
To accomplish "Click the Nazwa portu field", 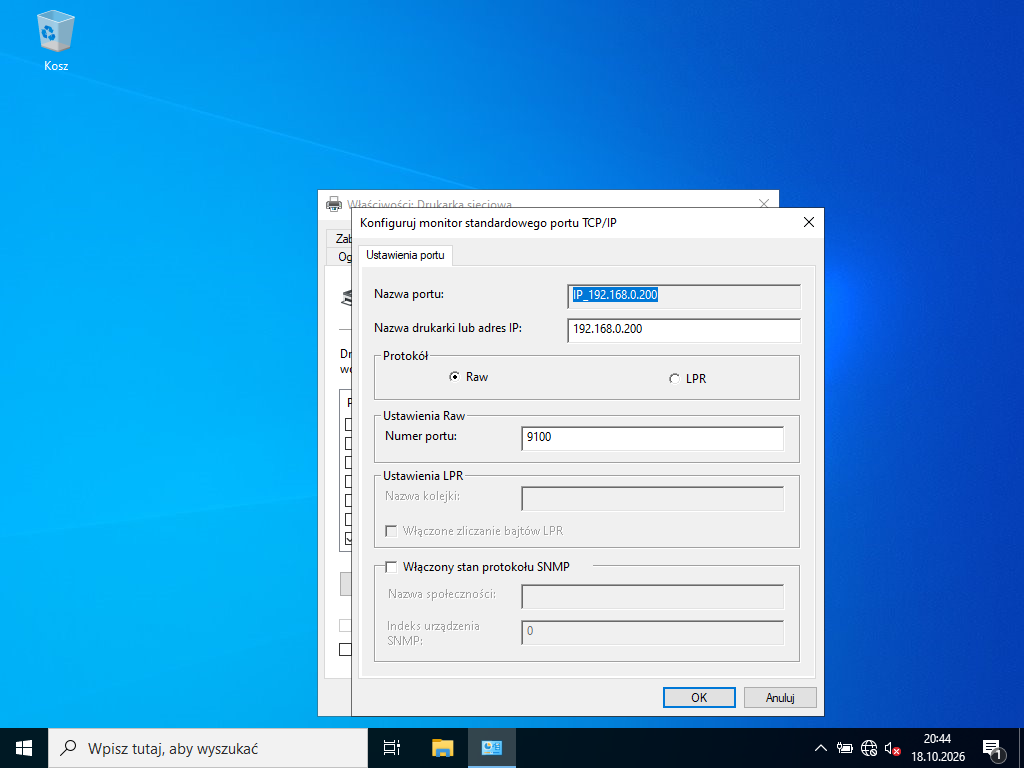I will coord(684,295).
